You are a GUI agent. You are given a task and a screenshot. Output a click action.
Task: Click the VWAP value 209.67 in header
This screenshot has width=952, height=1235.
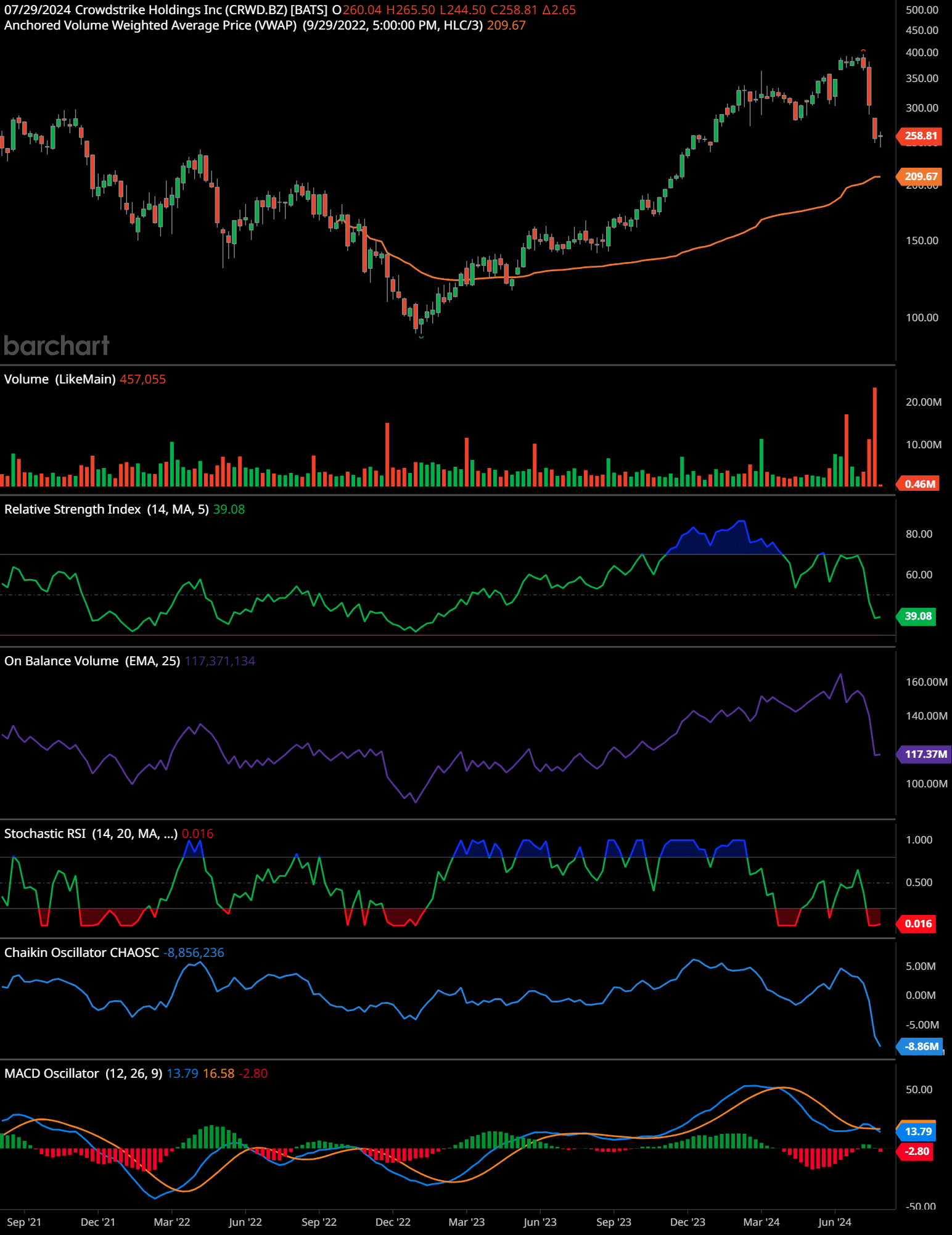506,25
